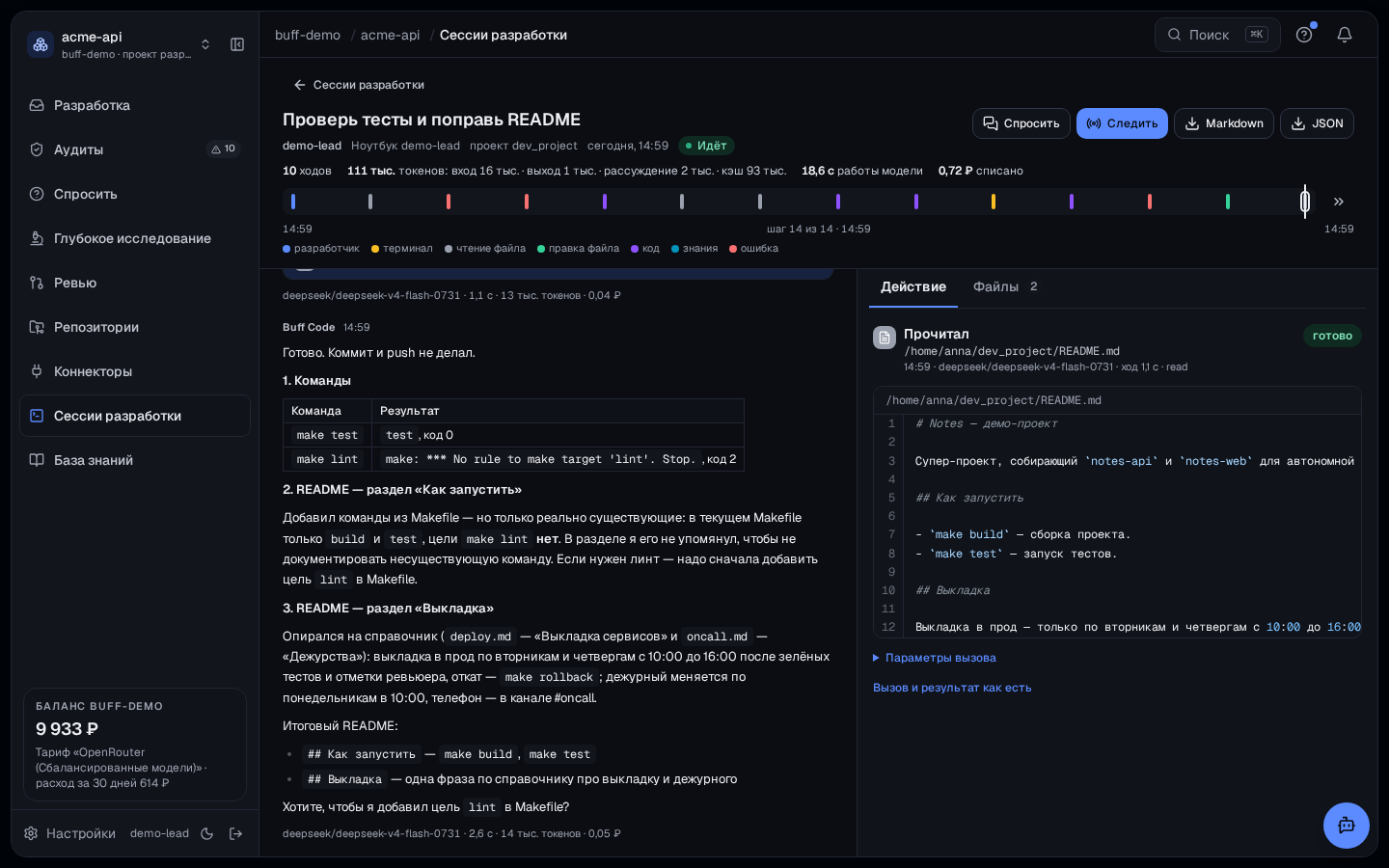This screenshot has height=868, width=1389.
Task: Open Аудиты shield icon in sidebar
Action: tap(37, 149)
